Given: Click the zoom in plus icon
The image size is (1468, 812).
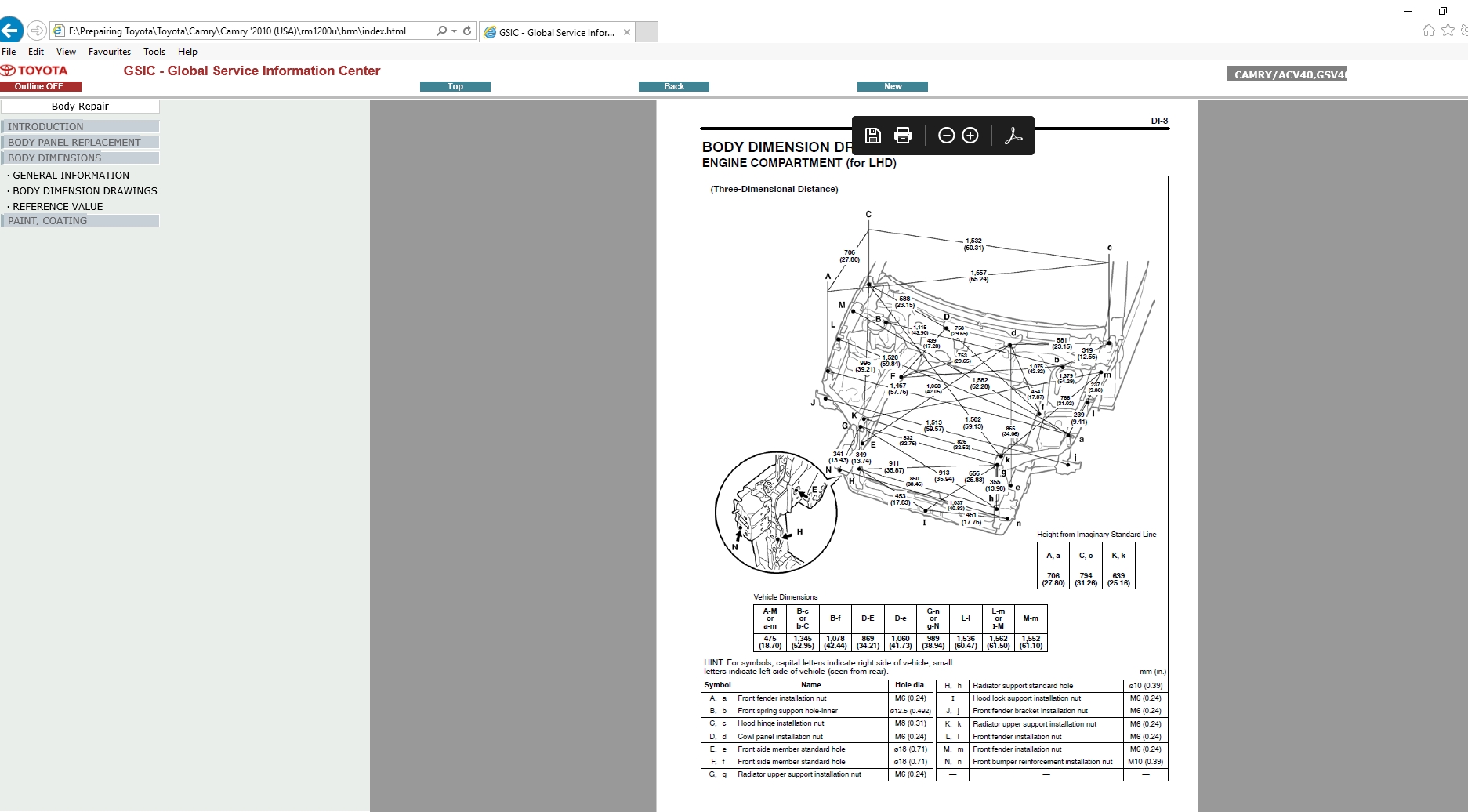Looking at the screenshot, I should 970,136.
